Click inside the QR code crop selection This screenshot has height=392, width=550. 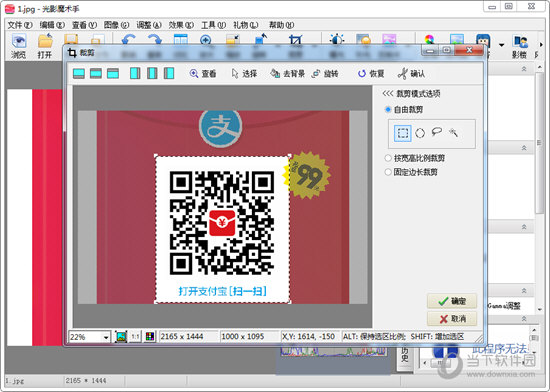click(x=222, y=229)
